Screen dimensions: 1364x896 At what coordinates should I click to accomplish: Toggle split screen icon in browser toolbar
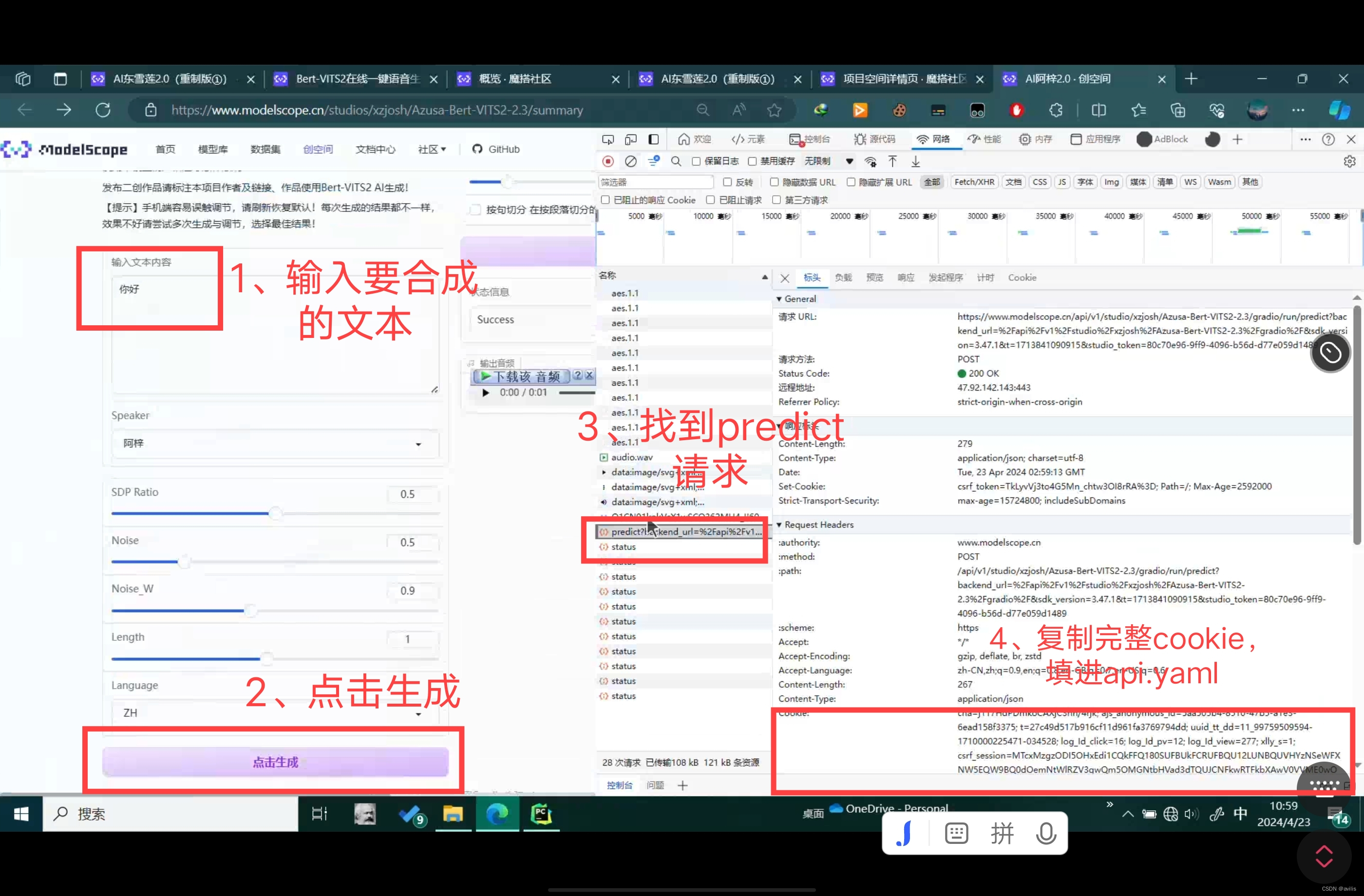point(1098,110)
